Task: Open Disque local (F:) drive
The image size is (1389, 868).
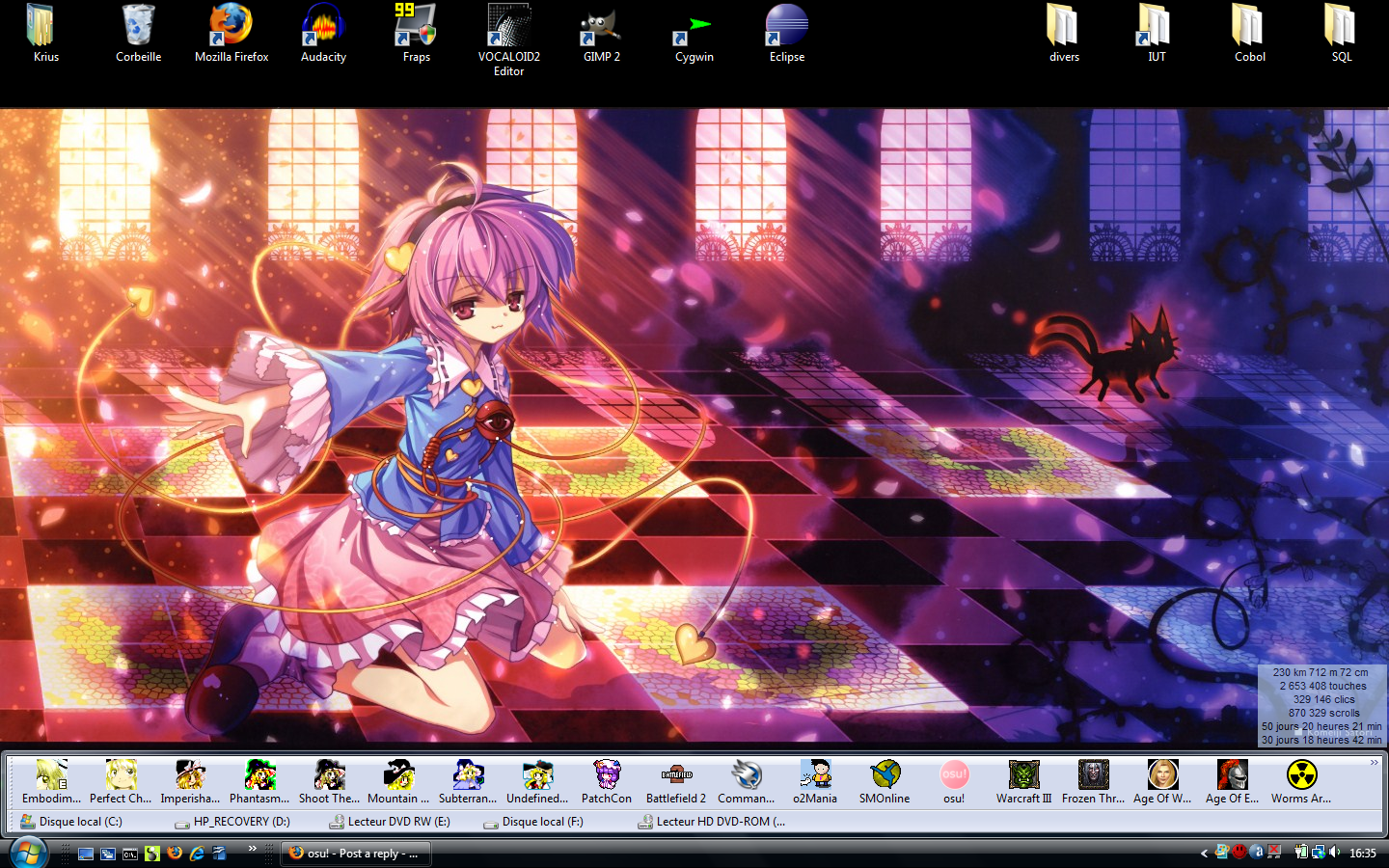Action: 533,822
